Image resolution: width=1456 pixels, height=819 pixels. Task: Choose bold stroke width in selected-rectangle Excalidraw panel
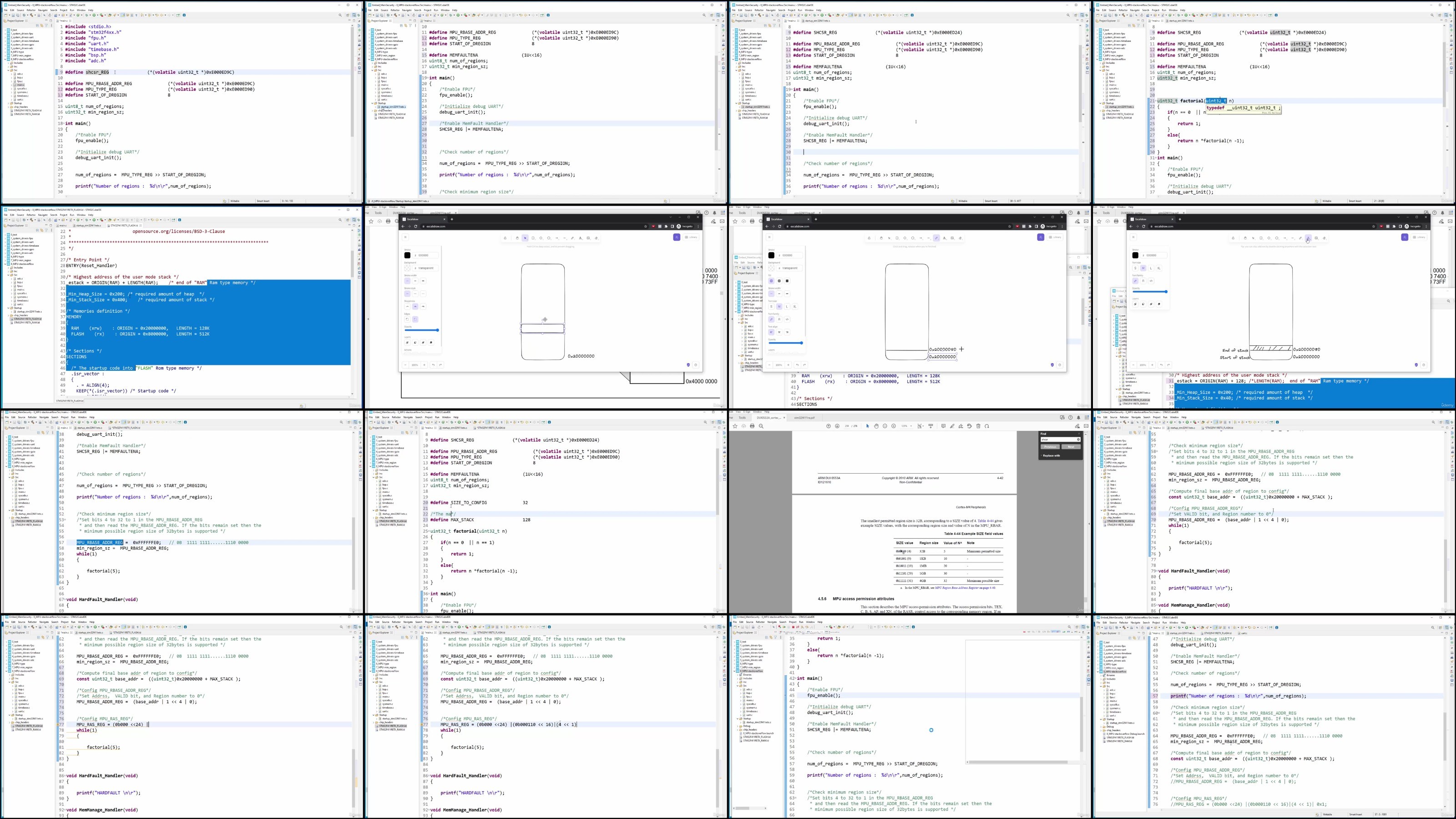pyautogui.click(x=415, y=281)
